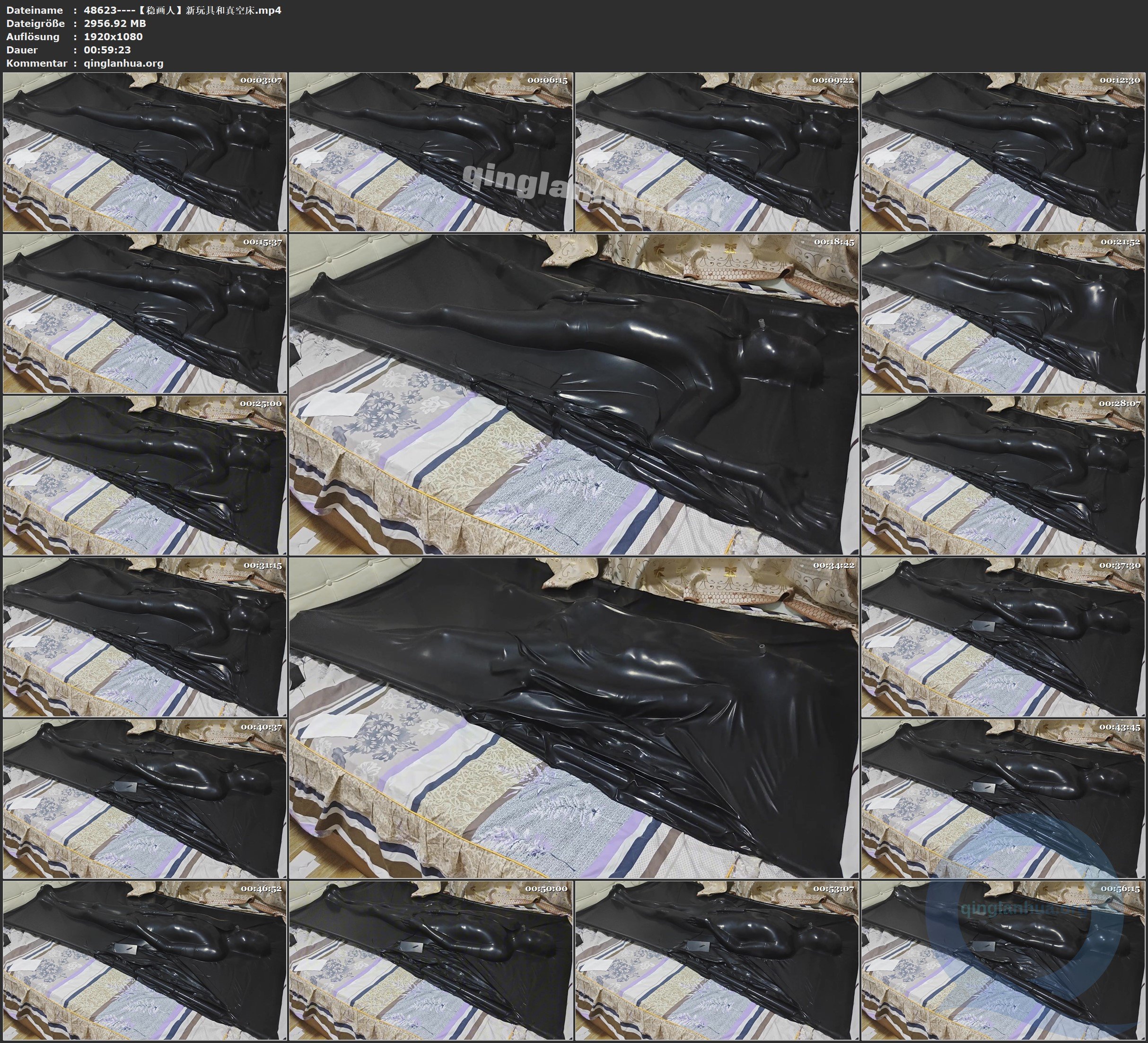Click the thumbnail timestamped 00:28:07
The height and width of the screenshot is (1043, 1148).
pyautogui.click(x=1003, y=475)
